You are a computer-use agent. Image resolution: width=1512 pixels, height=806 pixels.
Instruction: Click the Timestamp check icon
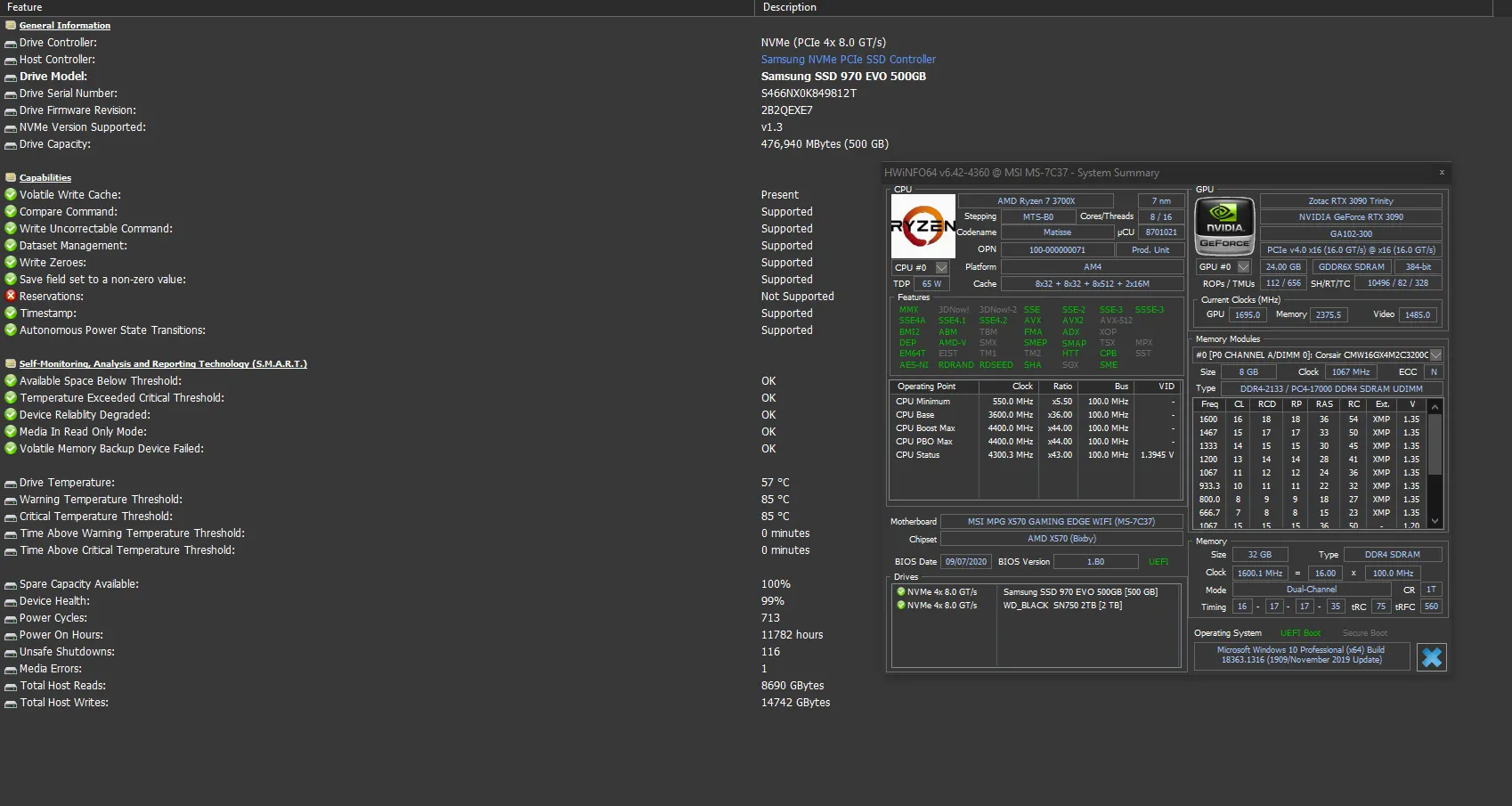[11, 313]
